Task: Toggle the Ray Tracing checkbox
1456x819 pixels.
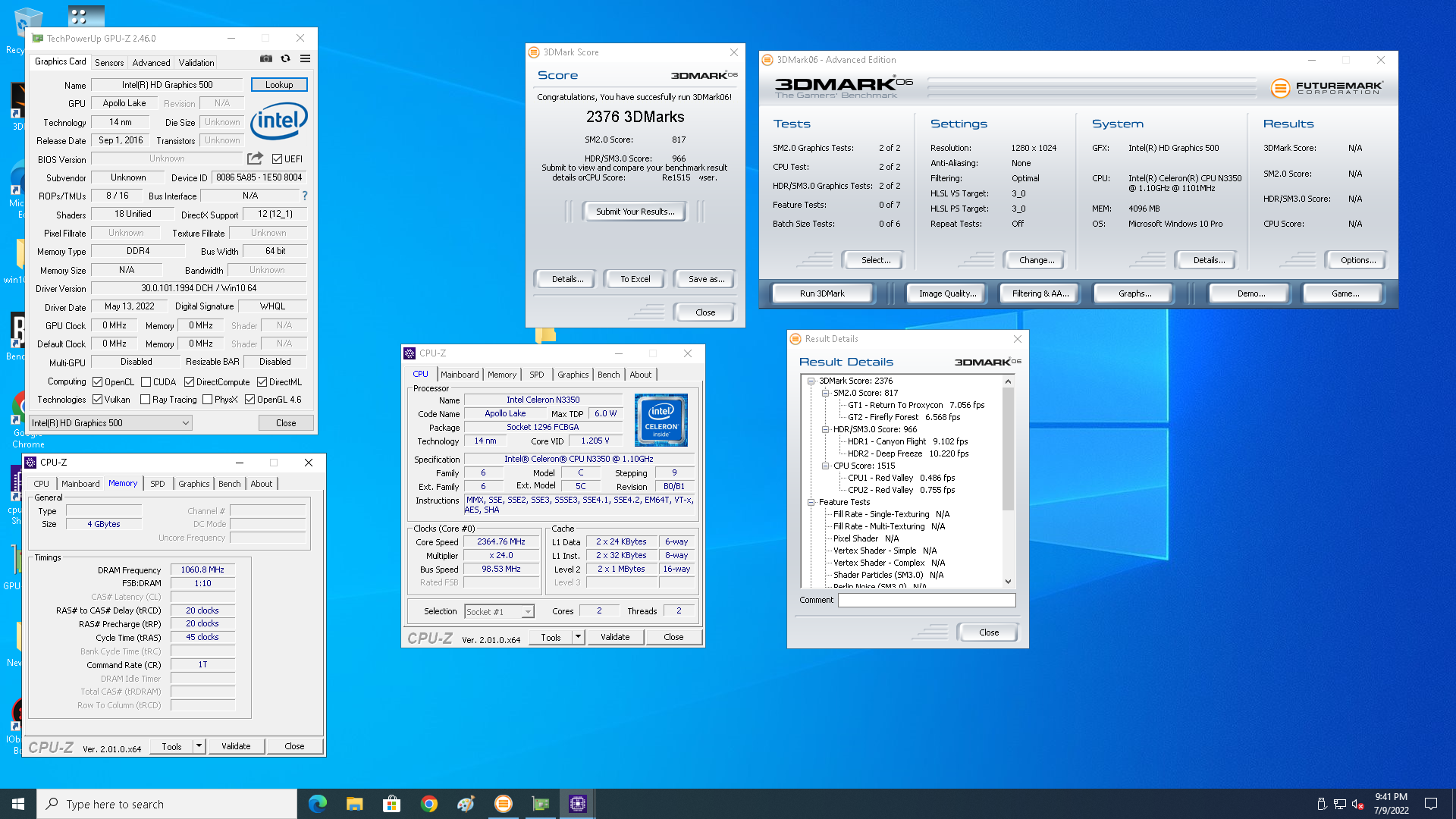Action: (145, 400)
